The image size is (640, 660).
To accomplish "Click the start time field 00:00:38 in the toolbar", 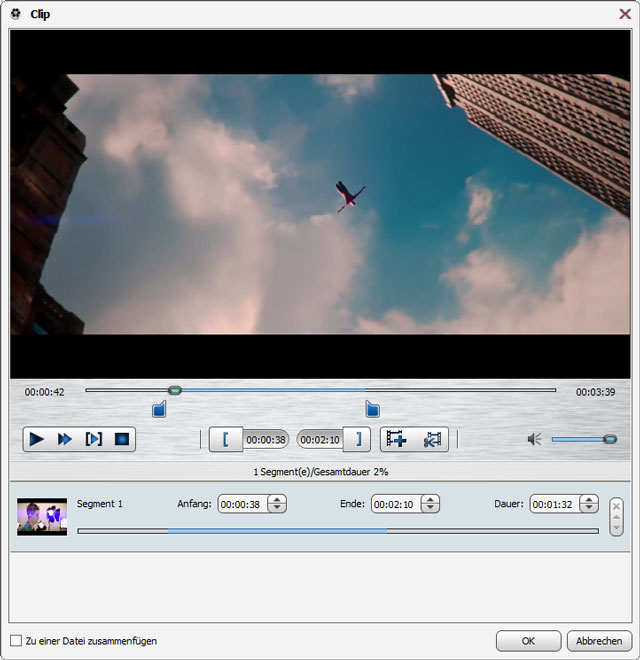I will (x=266, y=440).
